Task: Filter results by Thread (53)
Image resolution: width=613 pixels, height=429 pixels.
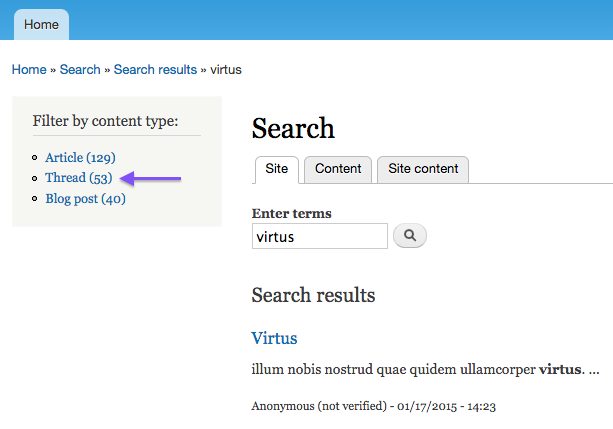Action: (x=79, y=178)
